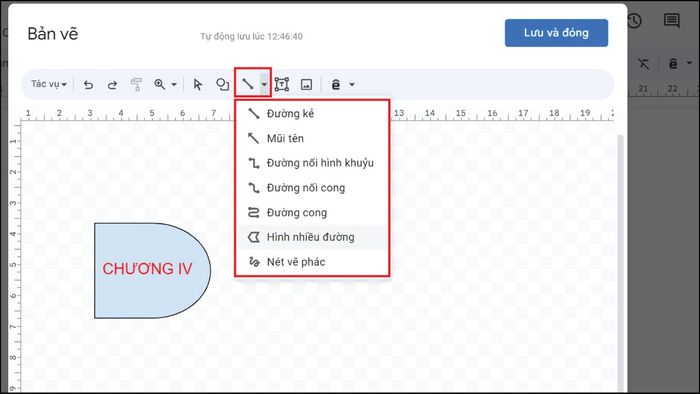Click the Redo arrow icon
Viewport: 700px width, 394px height.
click(112, 84)
